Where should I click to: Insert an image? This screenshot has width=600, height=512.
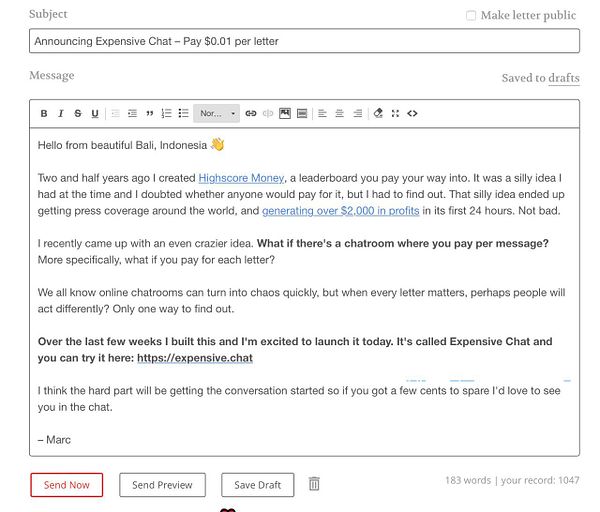285,113
